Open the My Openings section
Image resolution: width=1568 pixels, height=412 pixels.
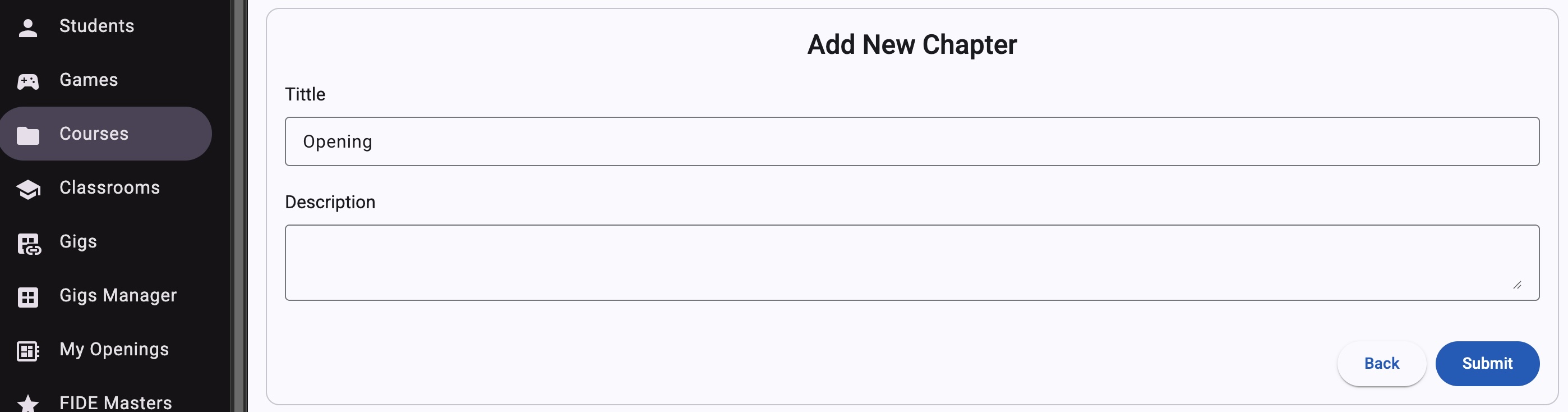pyautogui.click(x=114, y=350)
